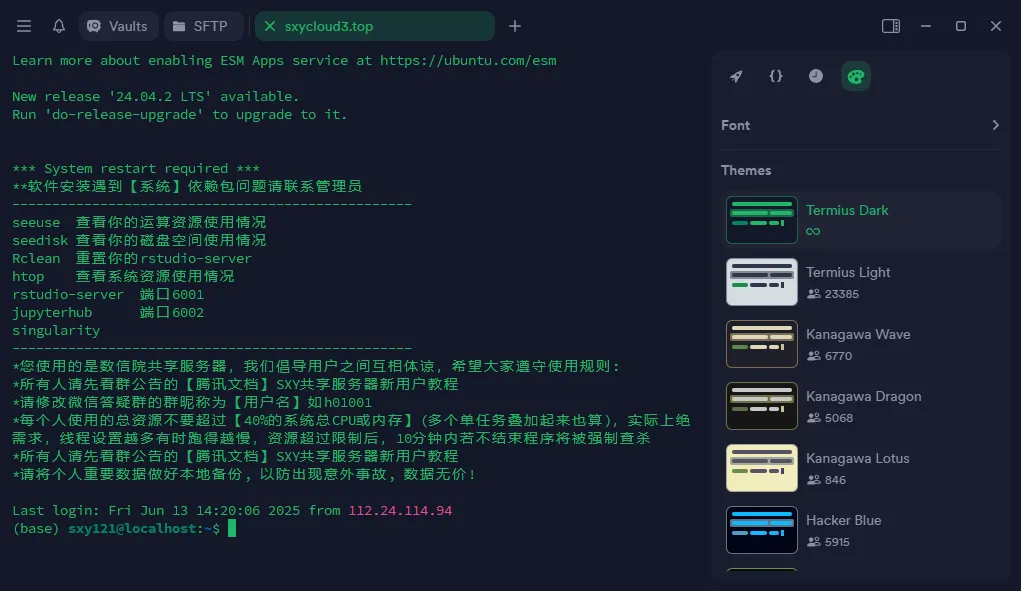The height and width of the screenshot is (591, 1021).
Task: Click the Kanagawa Wave theme name
Action: pyautogui.click(x=858, y=334)
